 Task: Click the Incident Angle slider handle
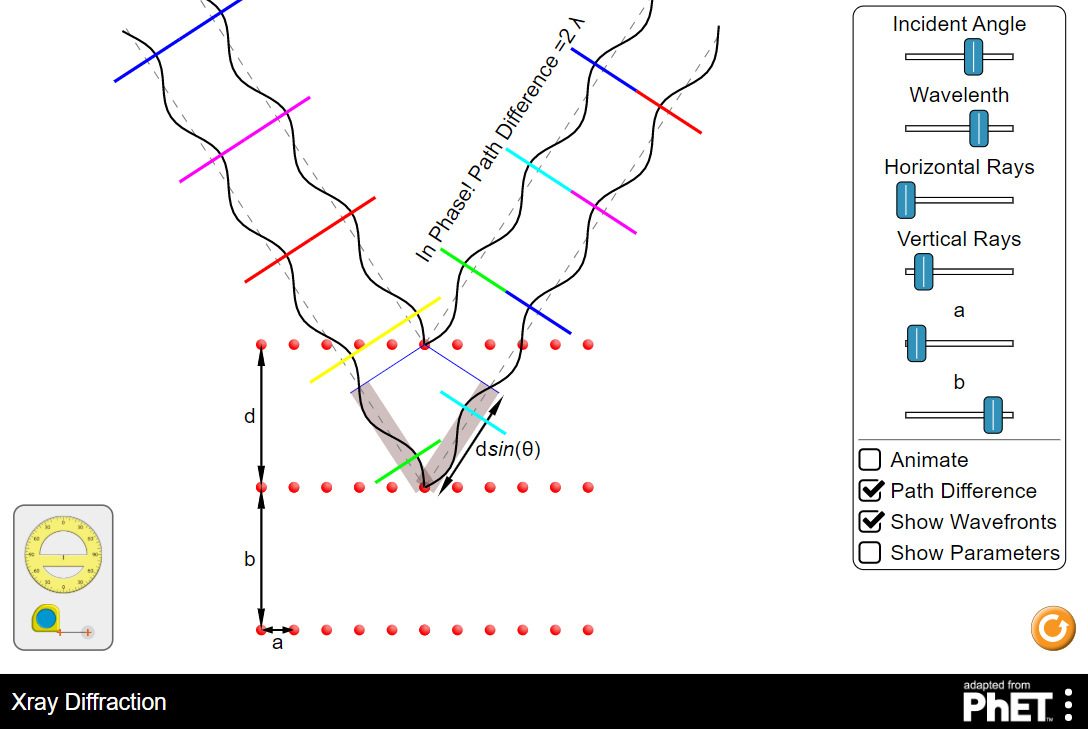[972, 57]
